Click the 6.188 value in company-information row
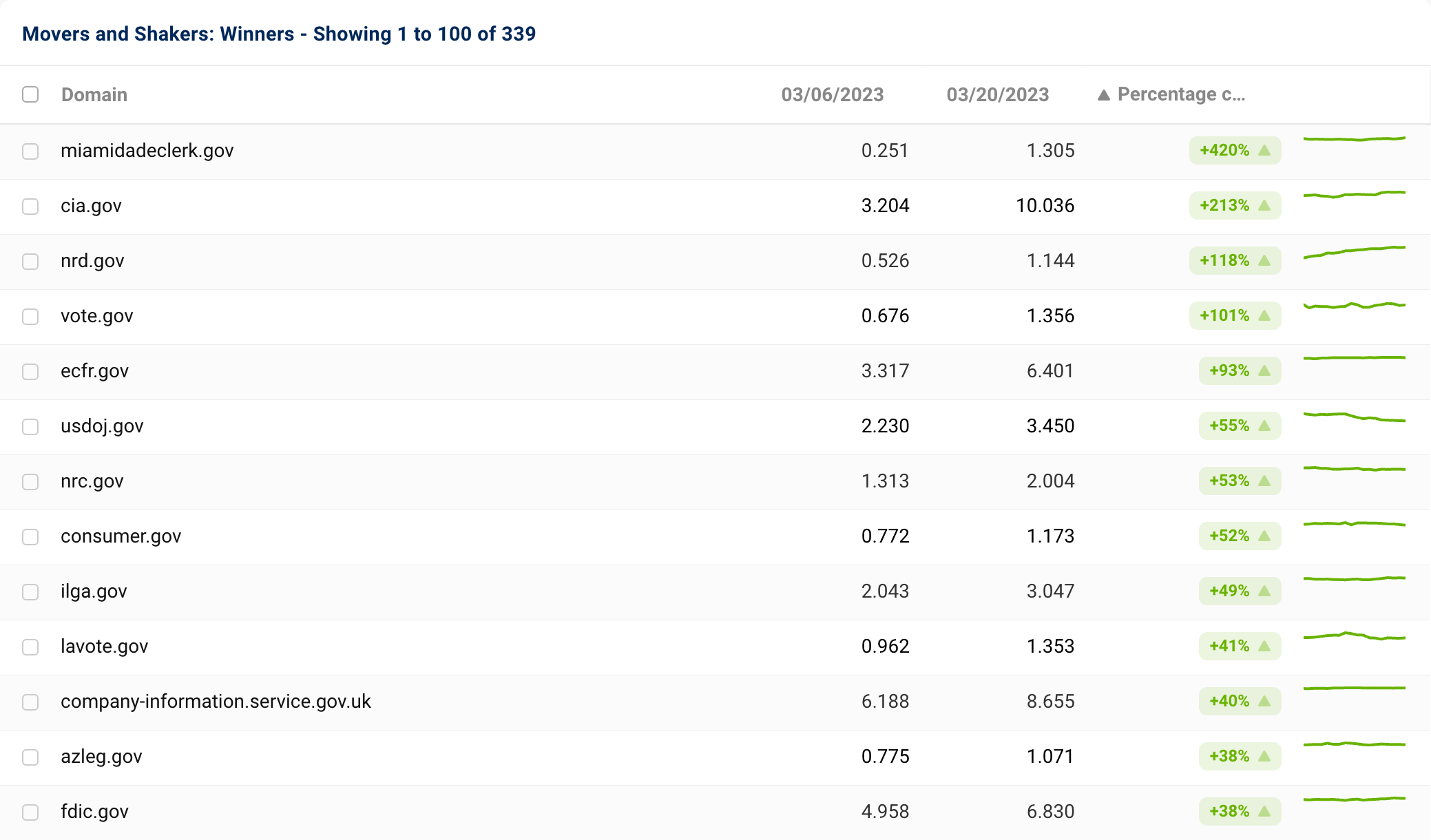1431x840 pixels. pyautogui.click(x=886, y=701)
